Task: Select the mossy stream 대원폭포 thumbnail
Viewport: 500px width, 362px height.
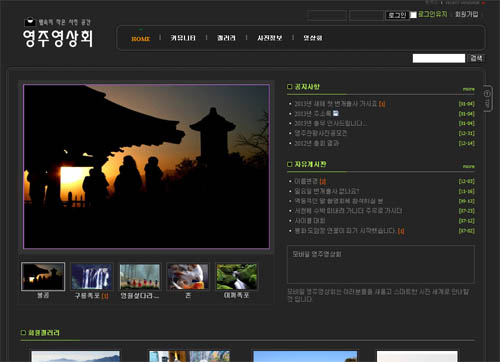Action: pos(237,277)
